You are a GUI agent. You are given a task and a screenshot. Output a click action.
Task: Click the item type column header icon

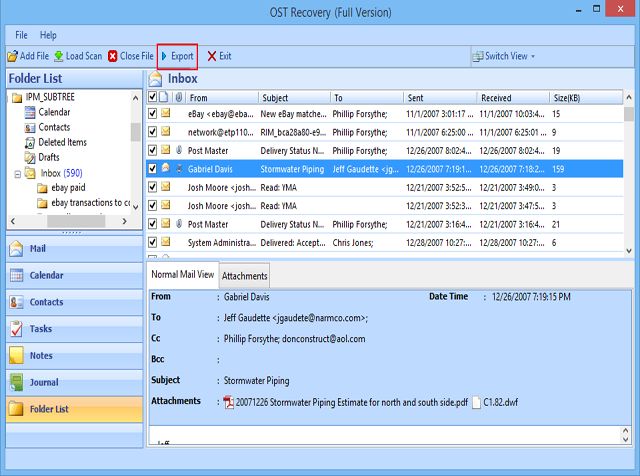[164, 97]
